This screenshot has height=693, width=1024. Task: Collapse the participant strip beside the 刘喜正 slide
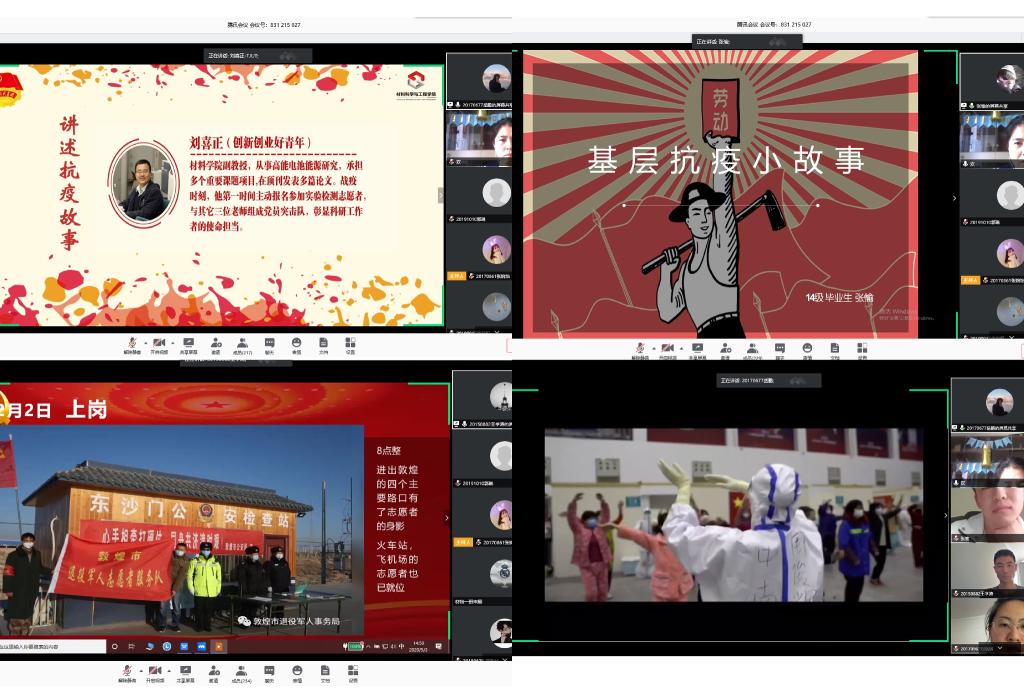pos(441,195)
